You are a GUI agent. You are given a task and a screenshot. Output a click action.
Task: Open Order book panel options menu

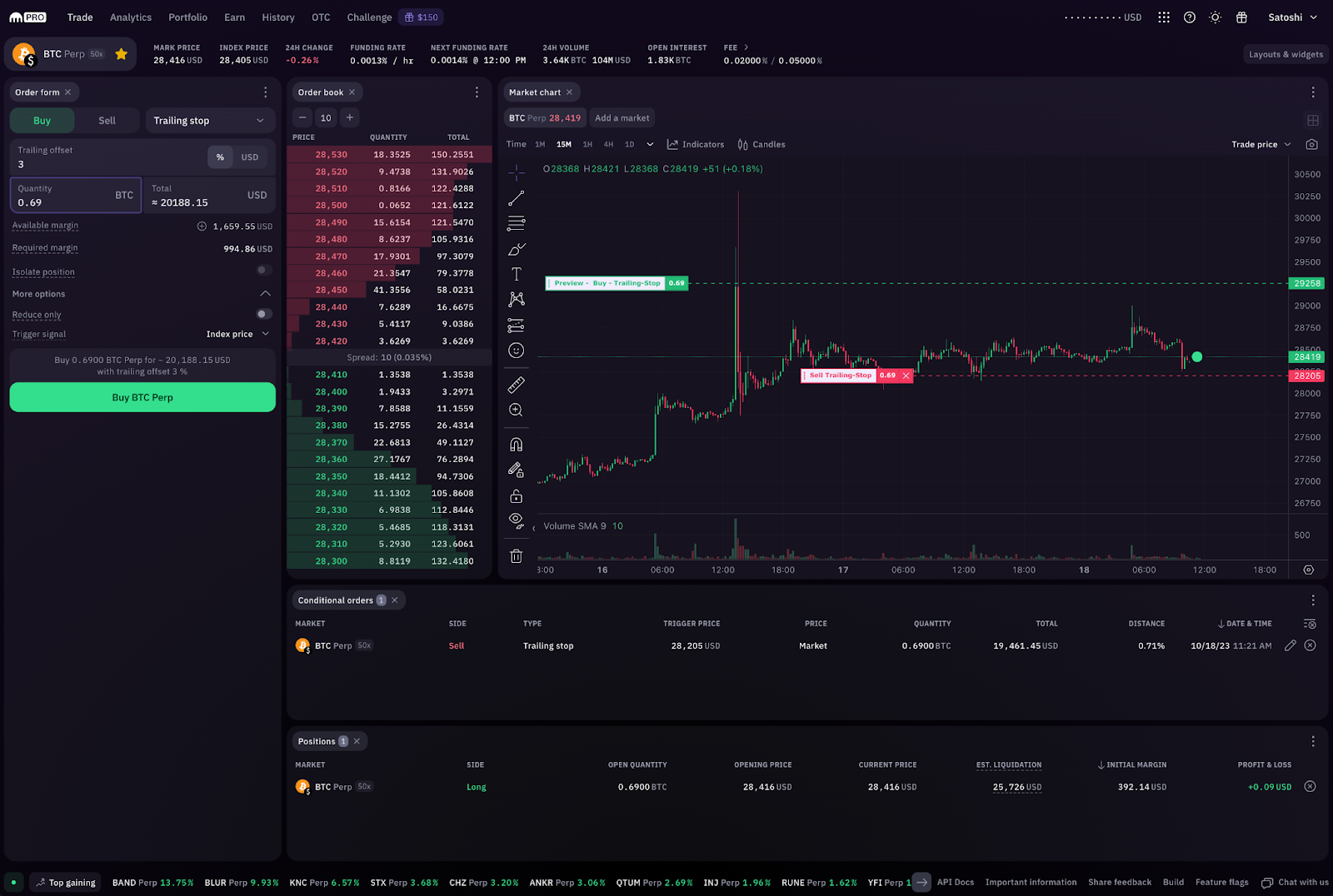477,92
